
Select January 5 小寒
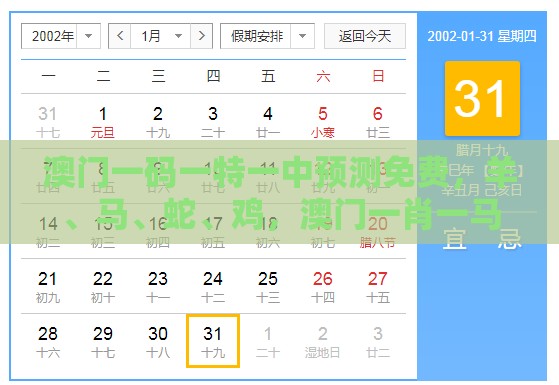point(323,122)
